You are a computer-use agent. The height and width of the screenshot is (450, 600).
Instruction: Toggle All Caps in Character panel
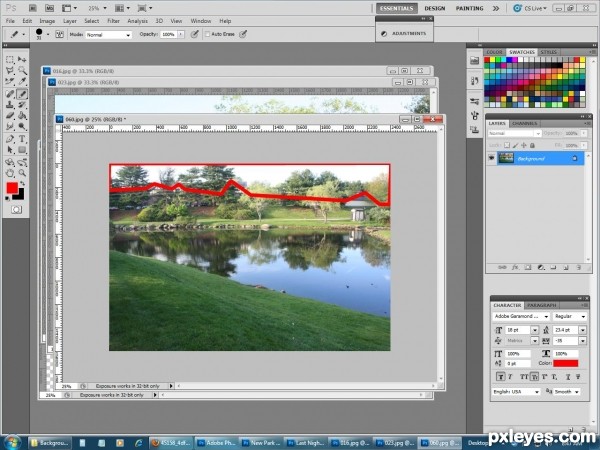coord(524,377)
